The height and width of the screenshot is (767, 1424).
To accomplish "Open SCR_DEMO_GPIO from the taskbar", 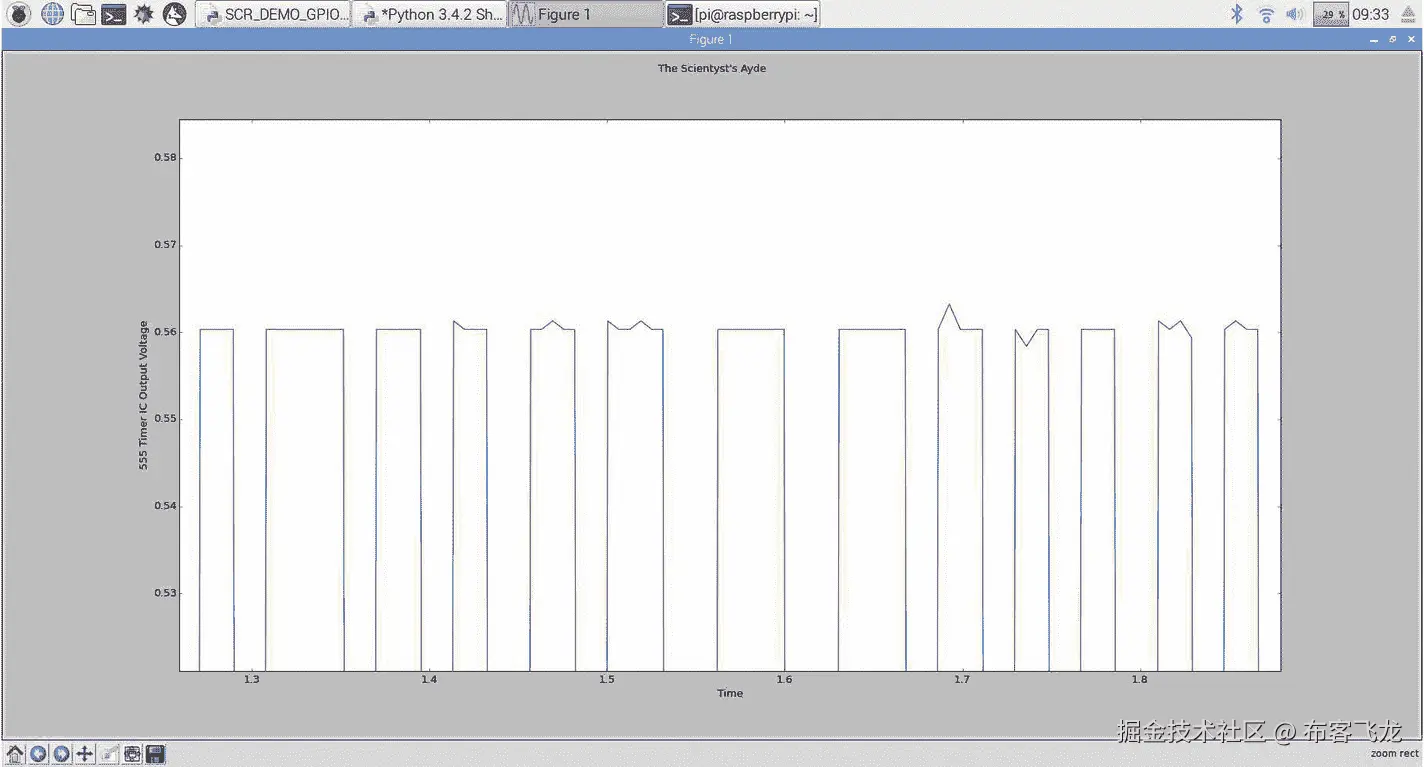I will coord(273,14).
